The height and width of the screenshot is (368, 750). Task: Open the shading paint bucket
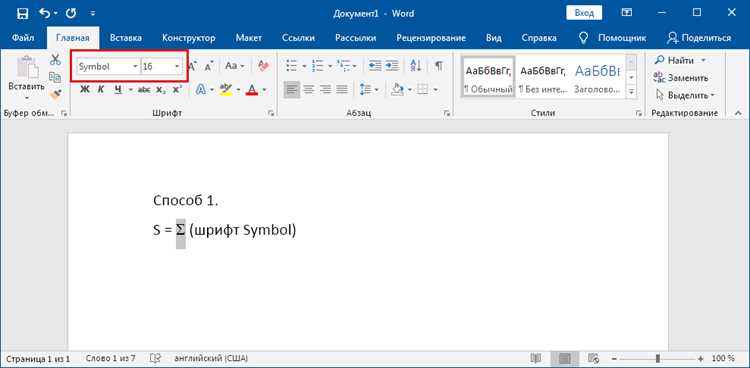click(x=397, y=89)
